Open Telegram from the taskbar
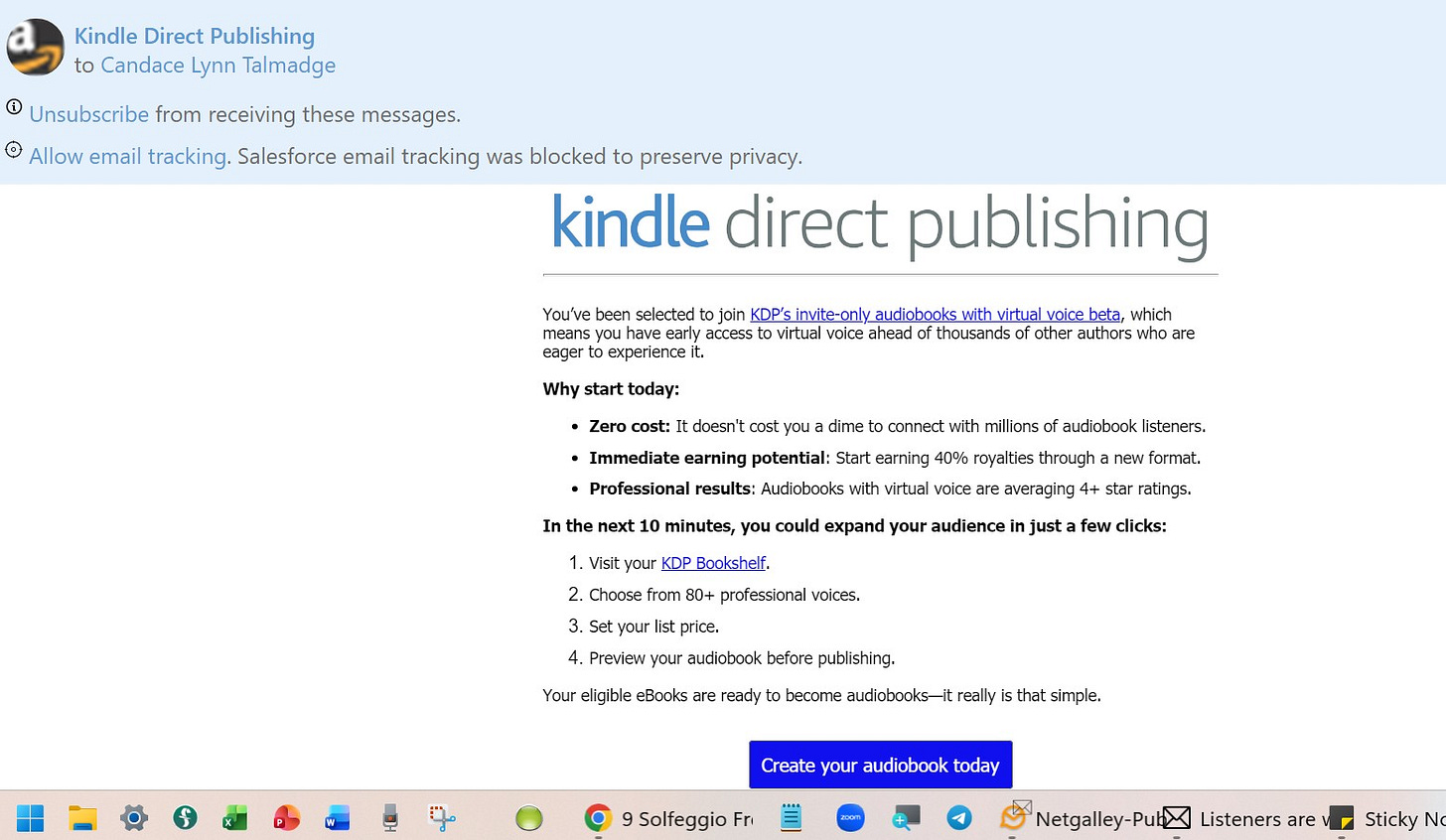 pos(959,818)
